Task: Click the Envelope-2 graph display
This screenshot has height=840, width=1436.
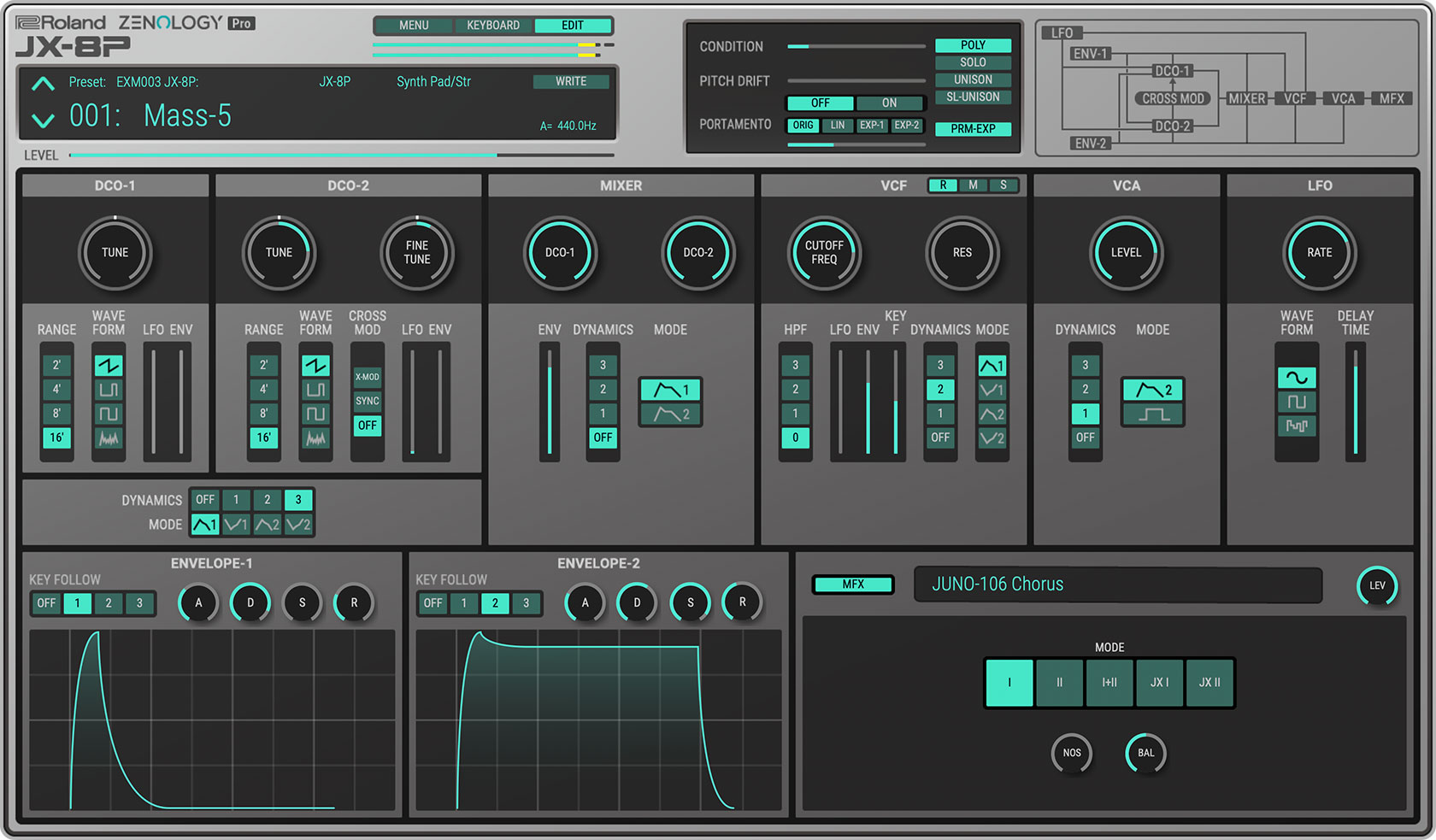Action: click(x=598, y=720)
